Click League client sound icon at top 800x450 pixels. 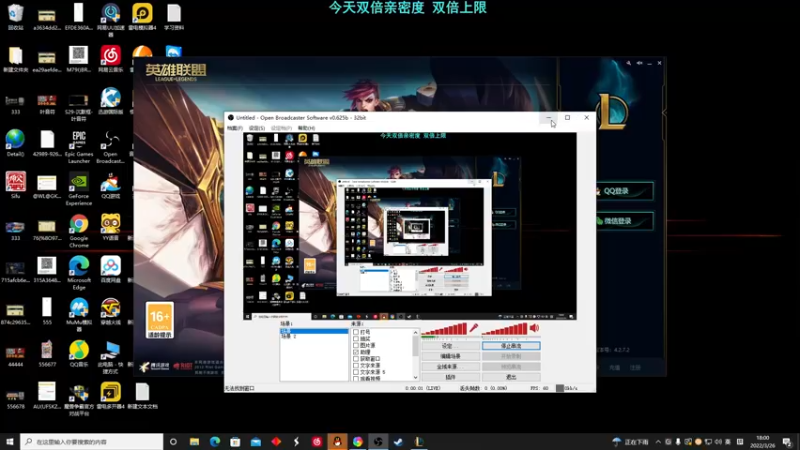[x=639, y=63]
